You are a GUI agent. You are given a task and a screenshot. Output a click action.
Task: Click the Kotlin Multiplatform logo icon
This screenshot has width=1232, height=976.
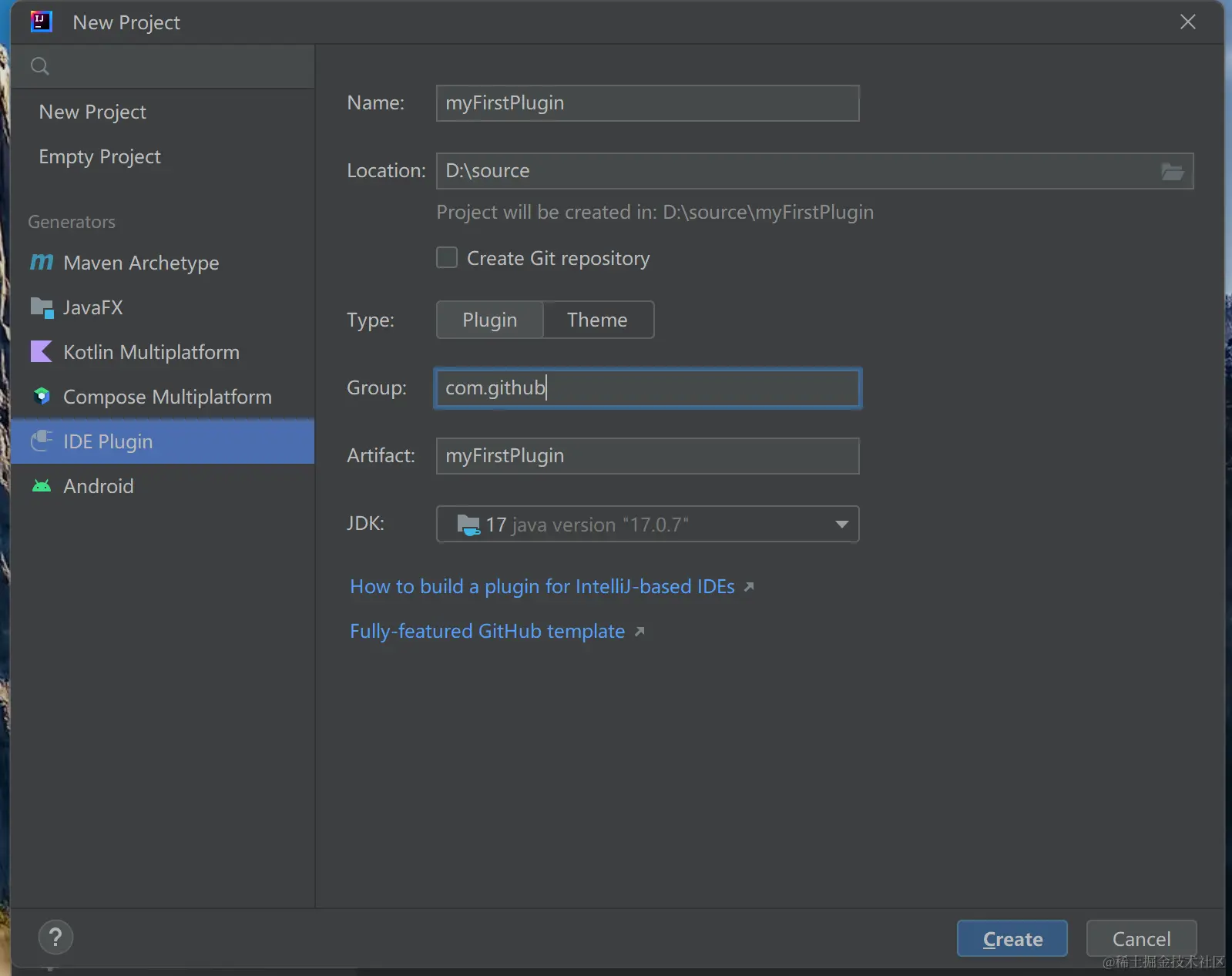pyautogui.click(x=42, y=352)
